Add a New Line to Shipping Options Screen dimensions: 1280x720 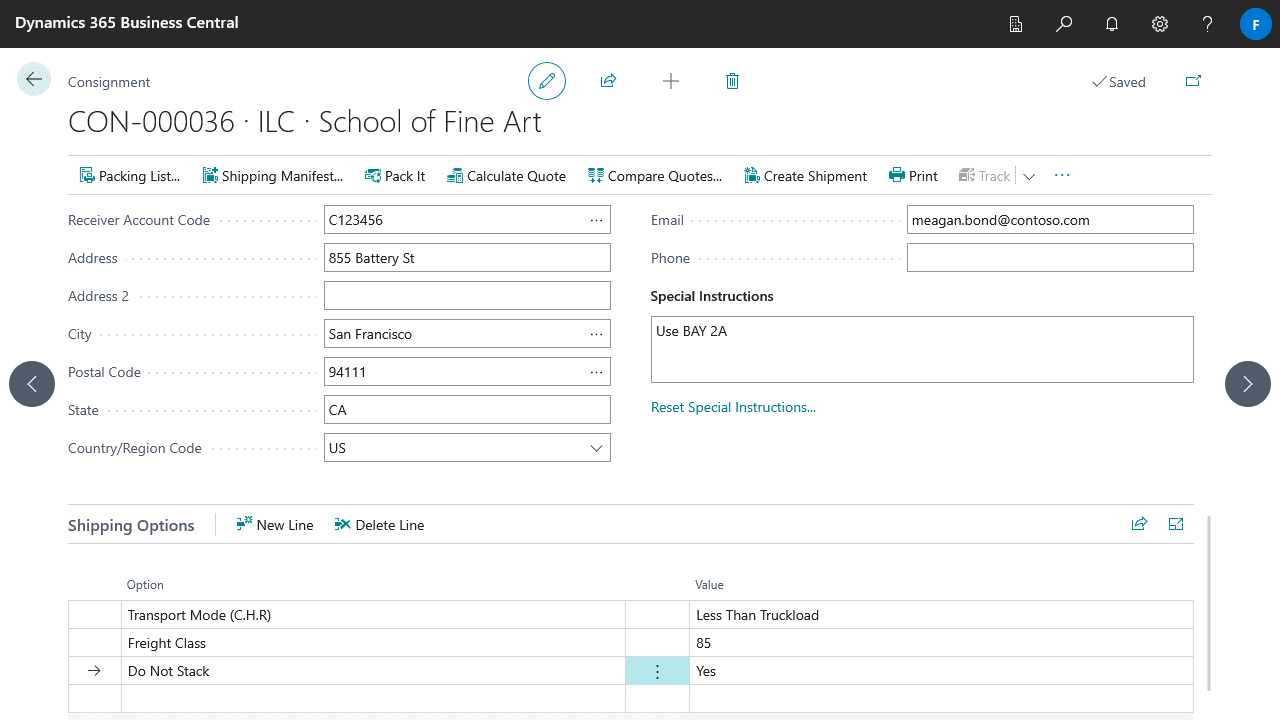pyautogui.click(x=275, y=525)
